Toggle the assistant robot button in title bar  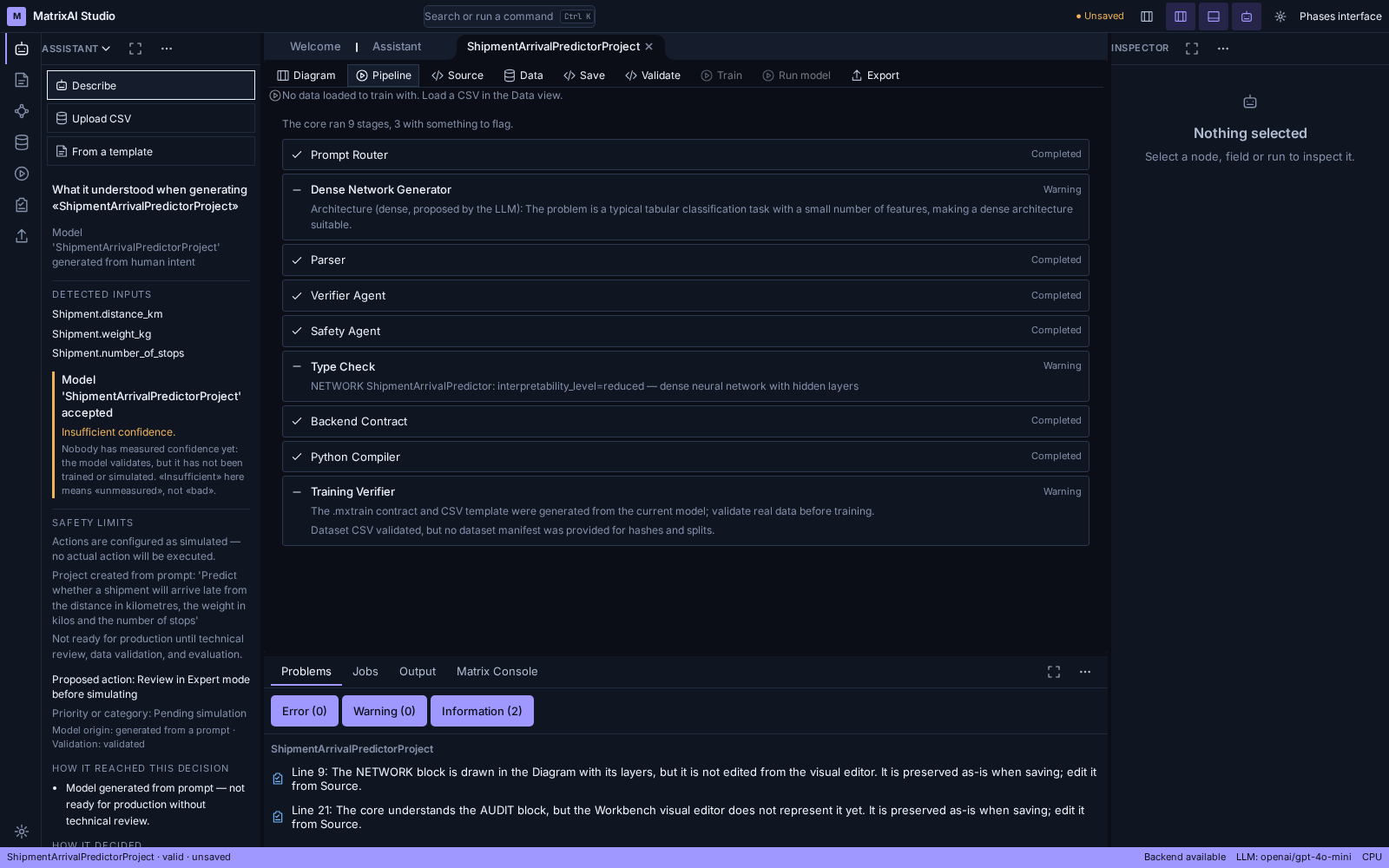[x=1247, y=16]
